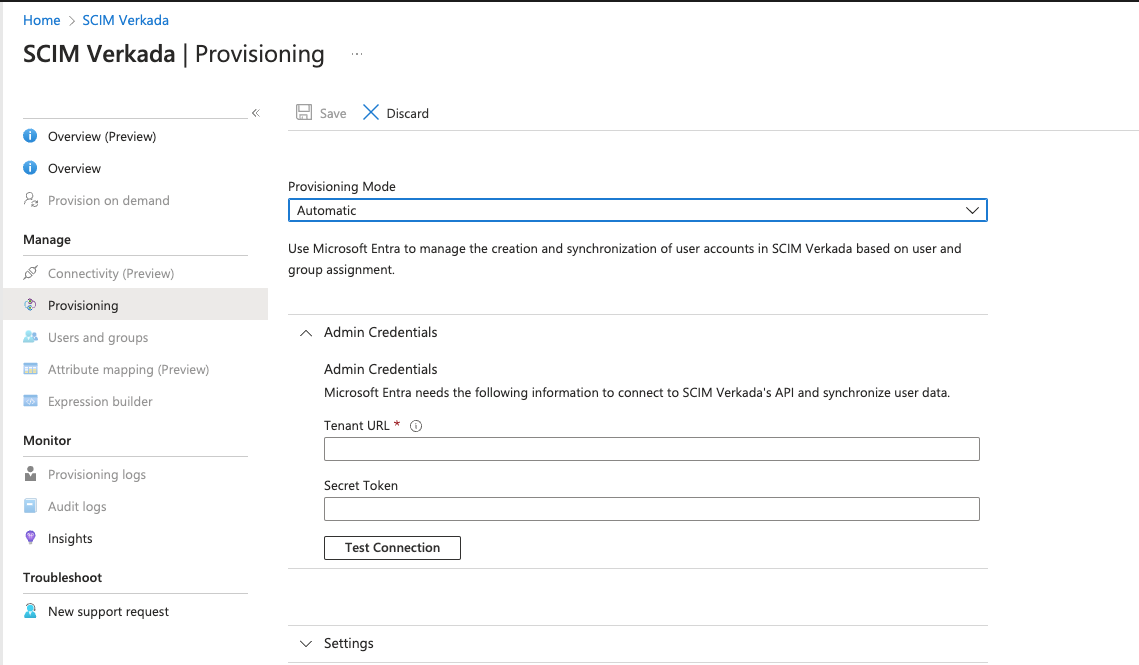Click the Provisioning logs icon in sidebar
This screenshot has height=665, width=1139.
click(x=31, y=474)
